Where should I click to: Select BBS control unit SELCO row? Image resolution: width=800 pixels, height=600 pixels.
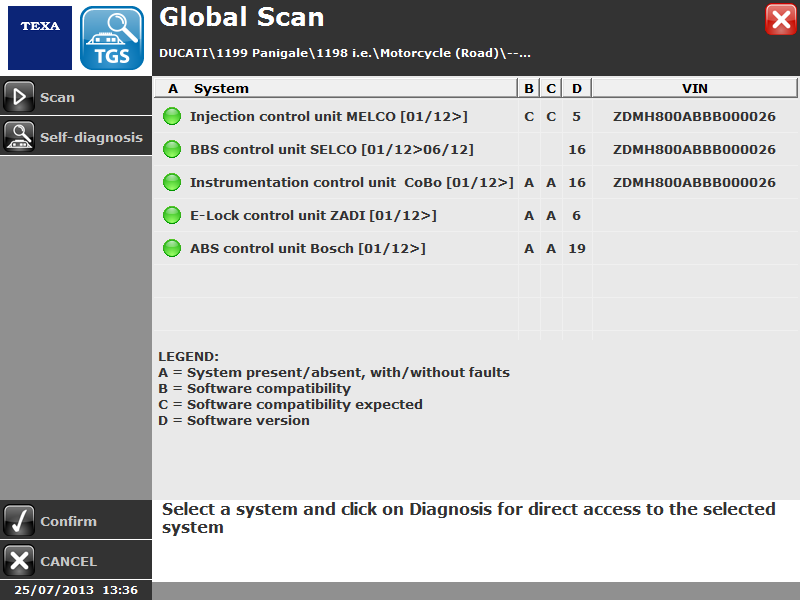[476, 149]
